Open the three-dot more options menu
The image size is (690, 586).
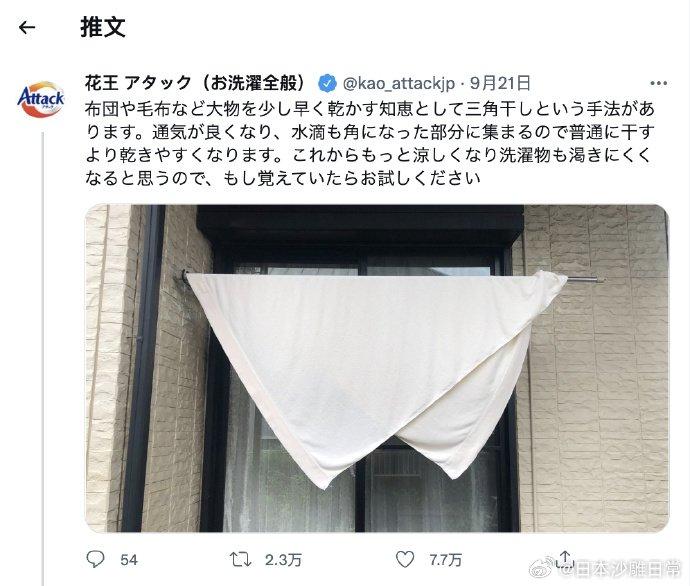pyautogui.click(x=658, y=83)
